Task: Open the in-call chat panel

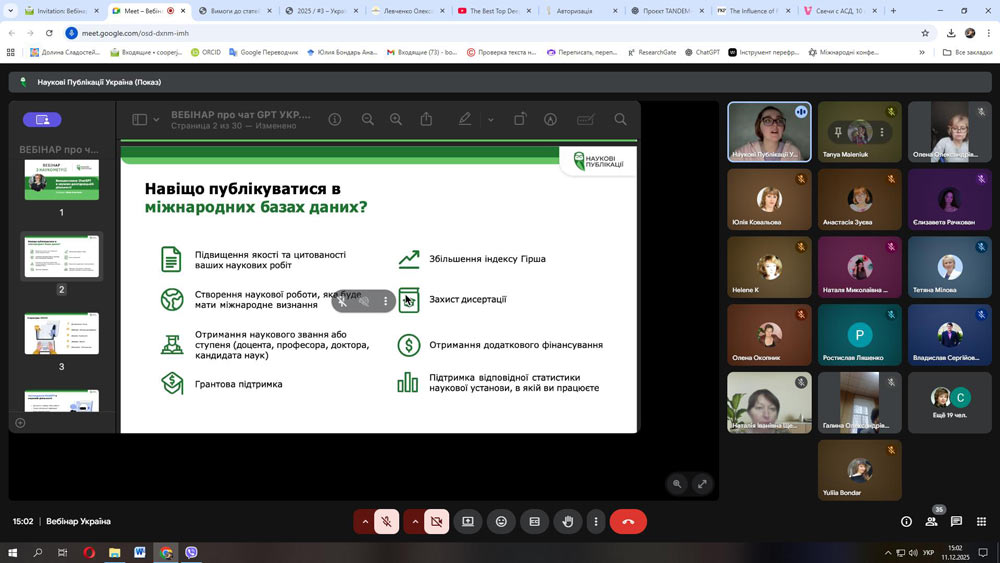Action: click(956, 521)
